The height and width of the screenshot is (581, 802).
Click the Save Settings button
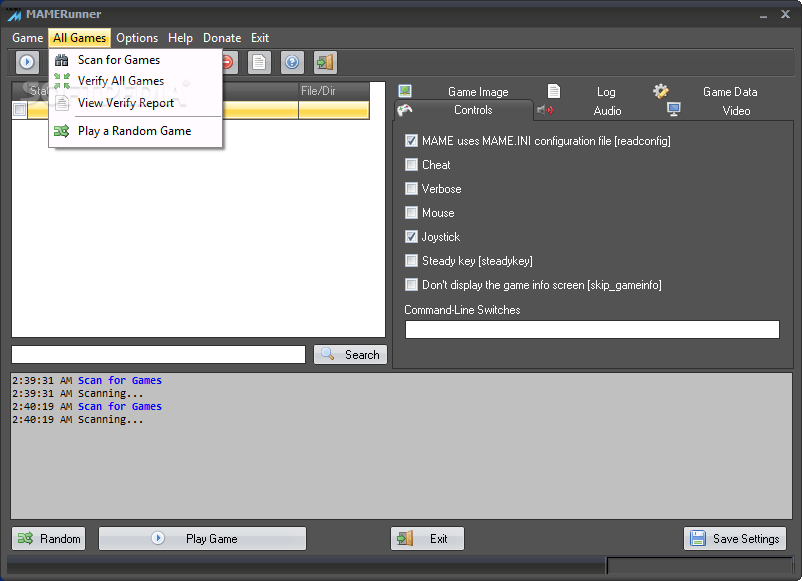click(735, 539)
